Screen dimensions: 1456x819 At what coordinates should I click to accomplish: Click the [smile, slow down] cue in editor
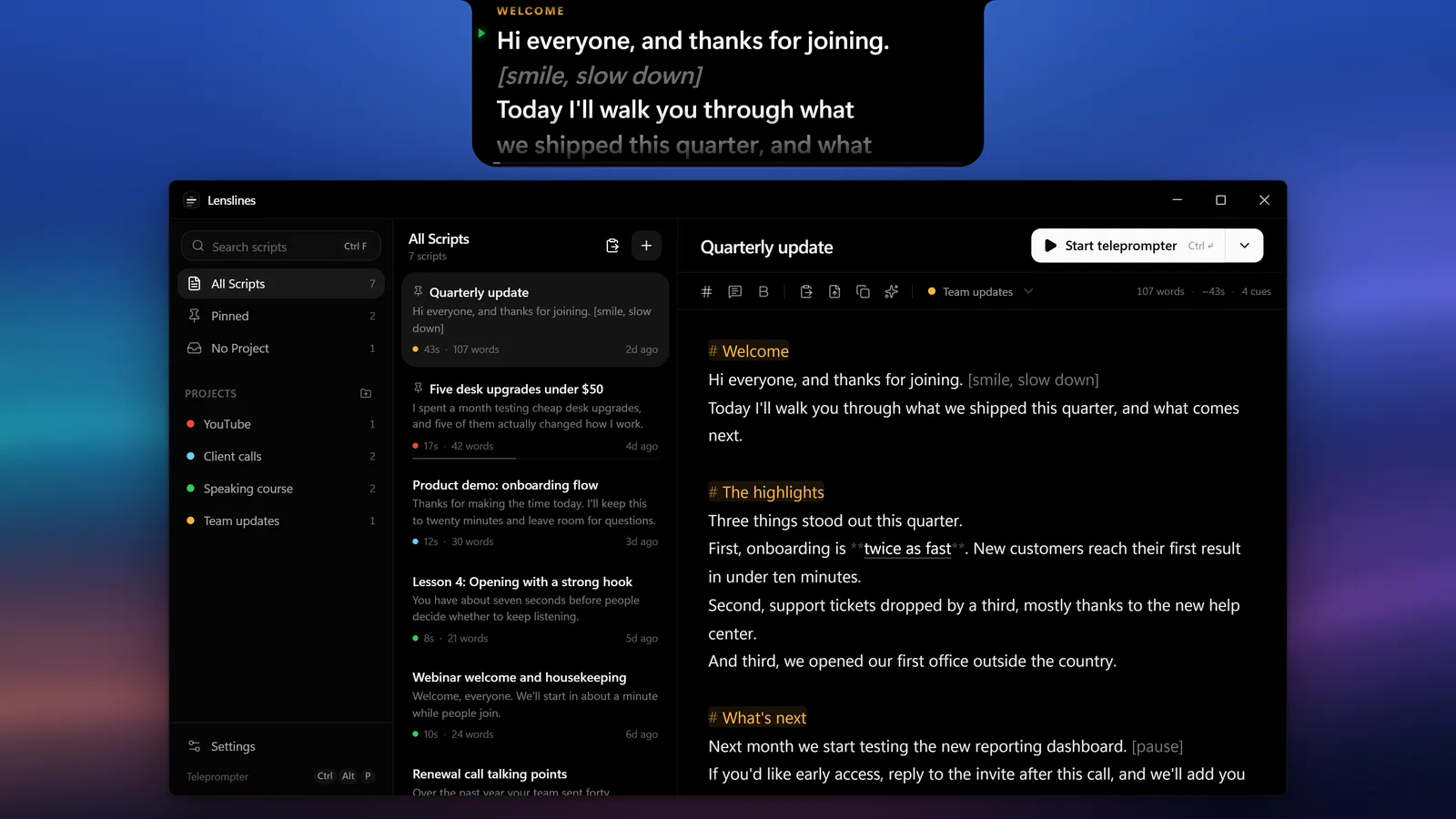coord(1033,380)
